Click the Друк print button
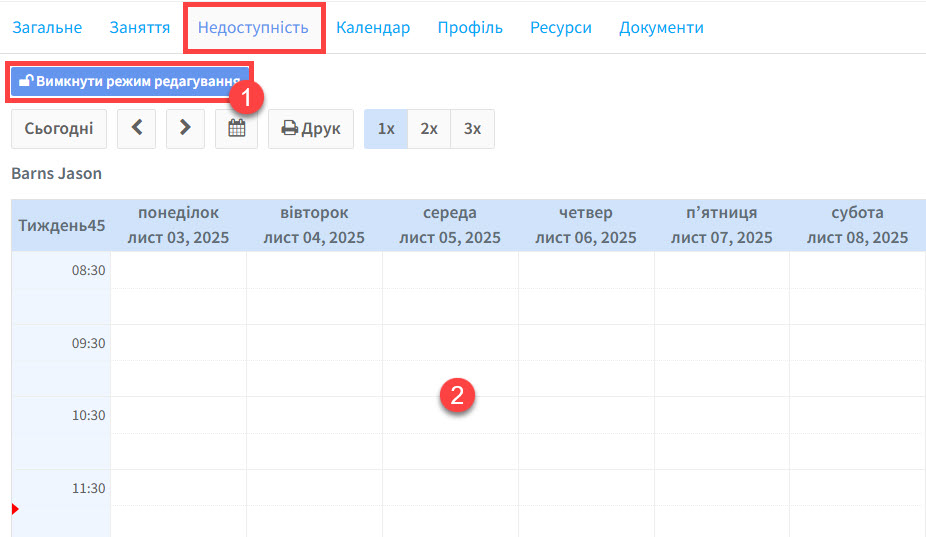926x537 pixels. (x=310, y=129)
